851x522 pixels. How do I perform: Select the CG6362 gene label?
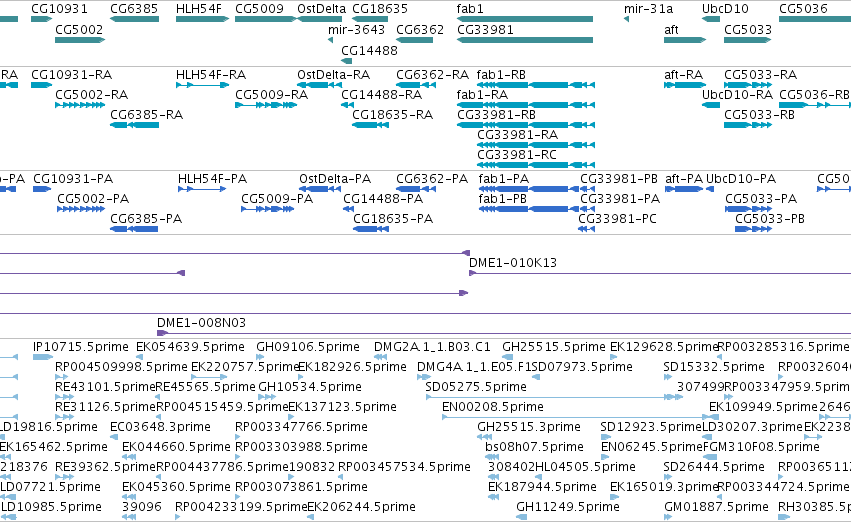(x=420, y=29)
